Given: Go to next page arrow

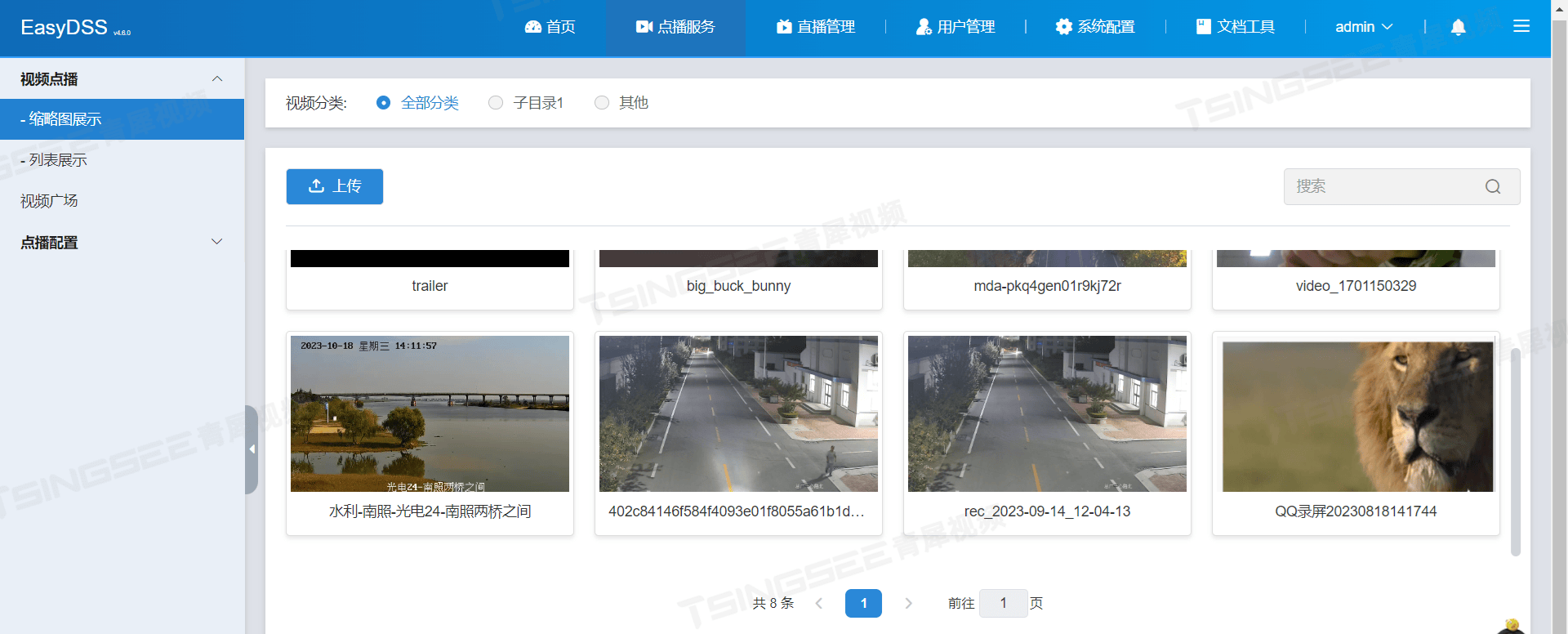Looking at the screenshot, I should 908,603.
